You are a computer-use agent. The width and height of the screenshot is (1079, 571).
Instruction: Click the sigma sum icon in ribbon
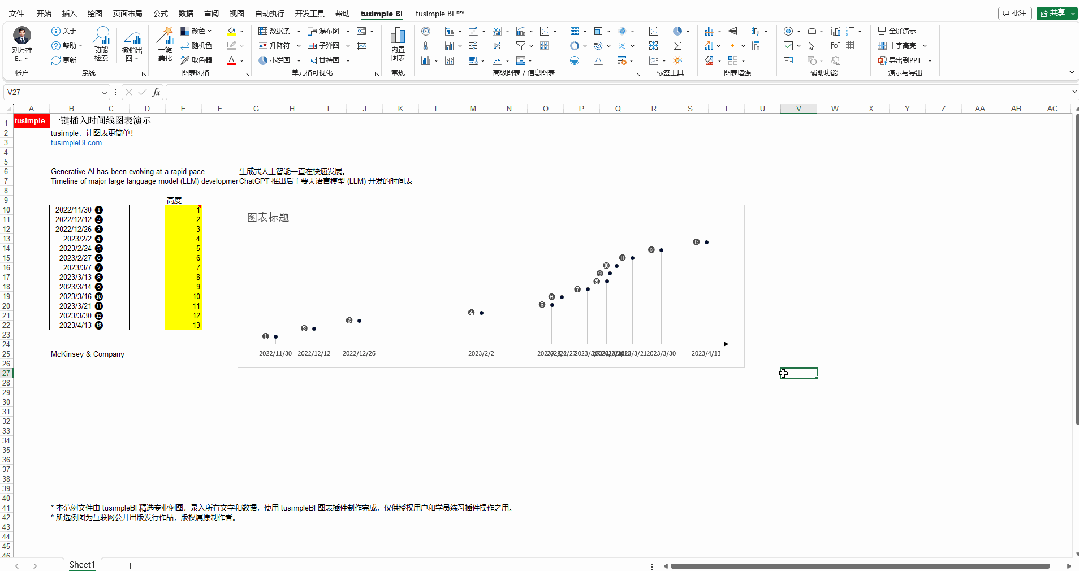(678, 45)
